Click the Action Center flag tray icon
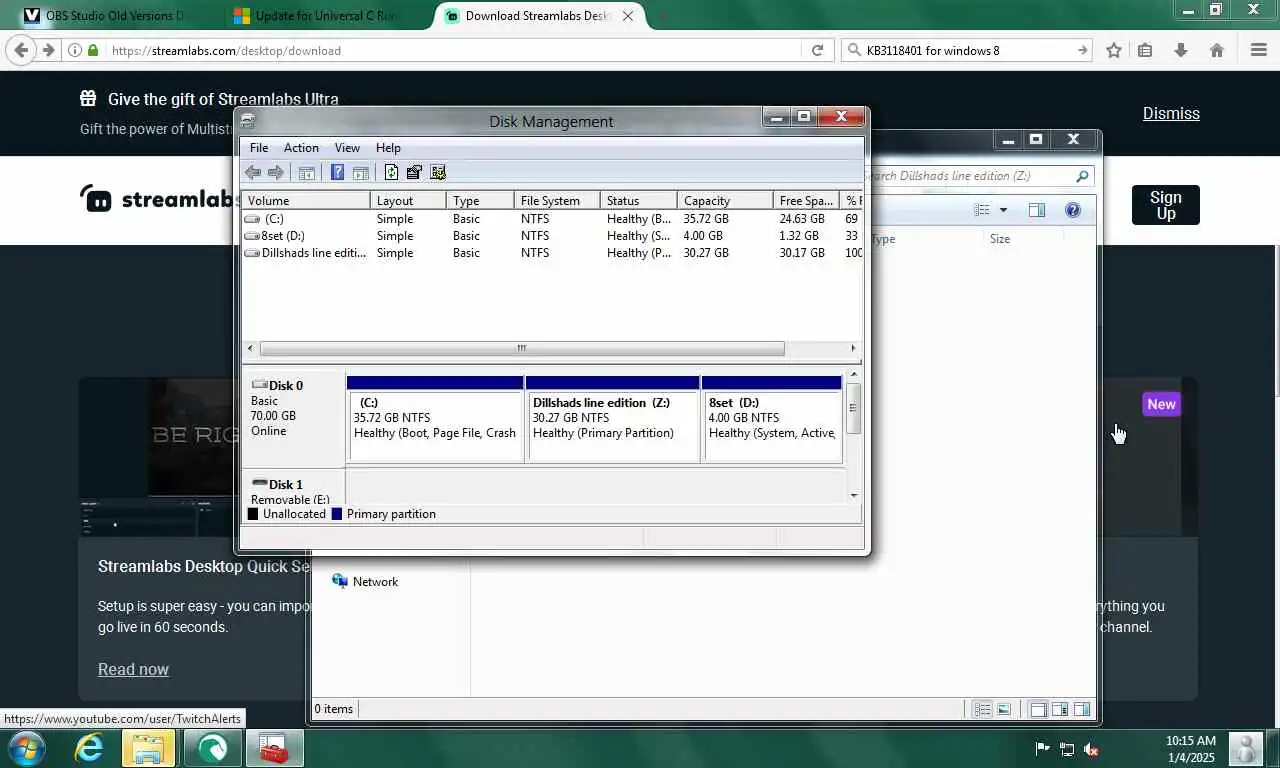The image size is (1280, 768). pyautogui.click(x=1042, y=749)
